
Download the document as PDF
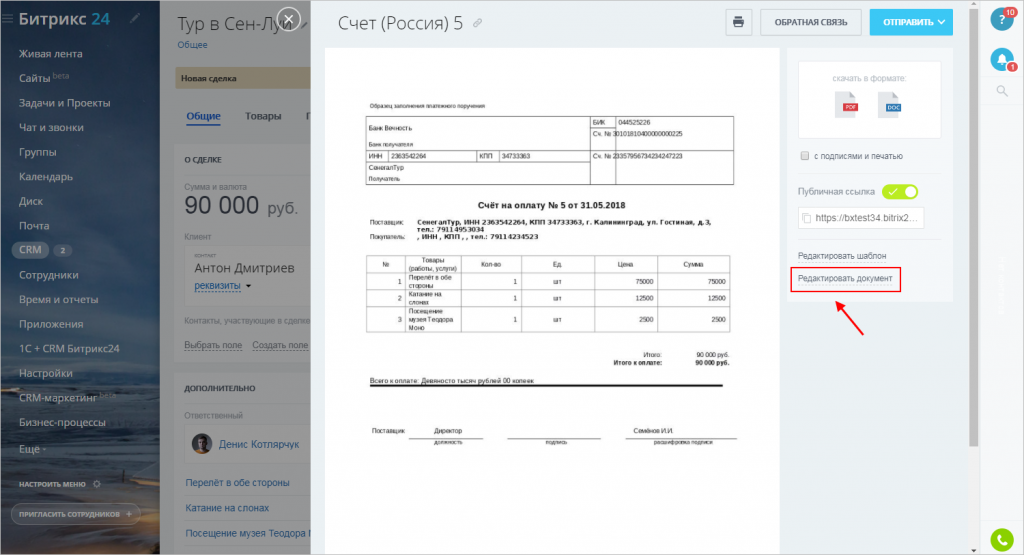847,105
